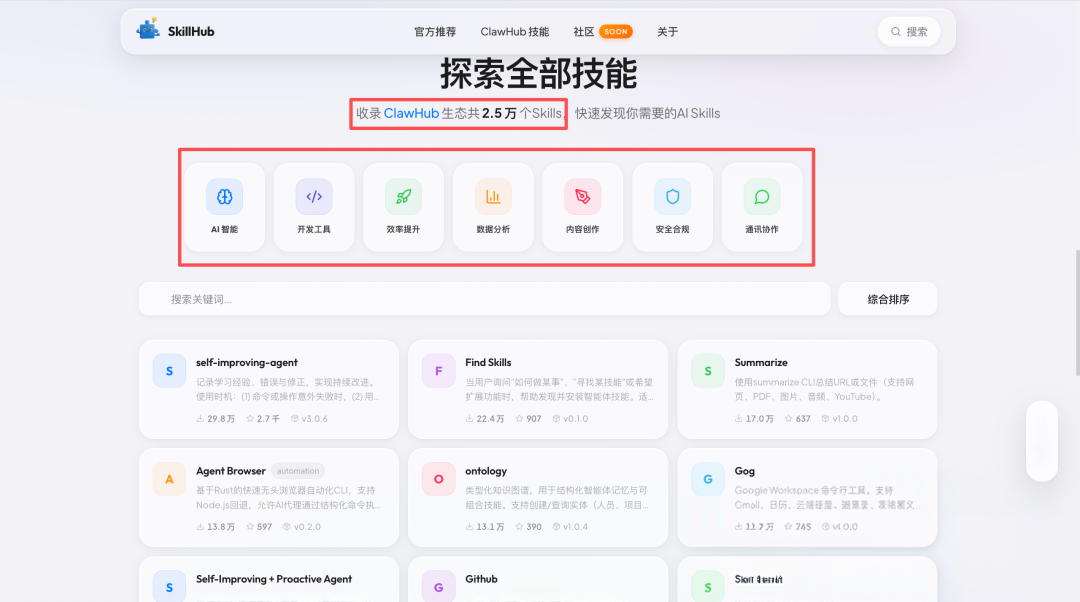The width and height of the screenshot is (1080, 602).
Task: Click star count 597 on Agent Browser
Action: (x=260, y=527)
